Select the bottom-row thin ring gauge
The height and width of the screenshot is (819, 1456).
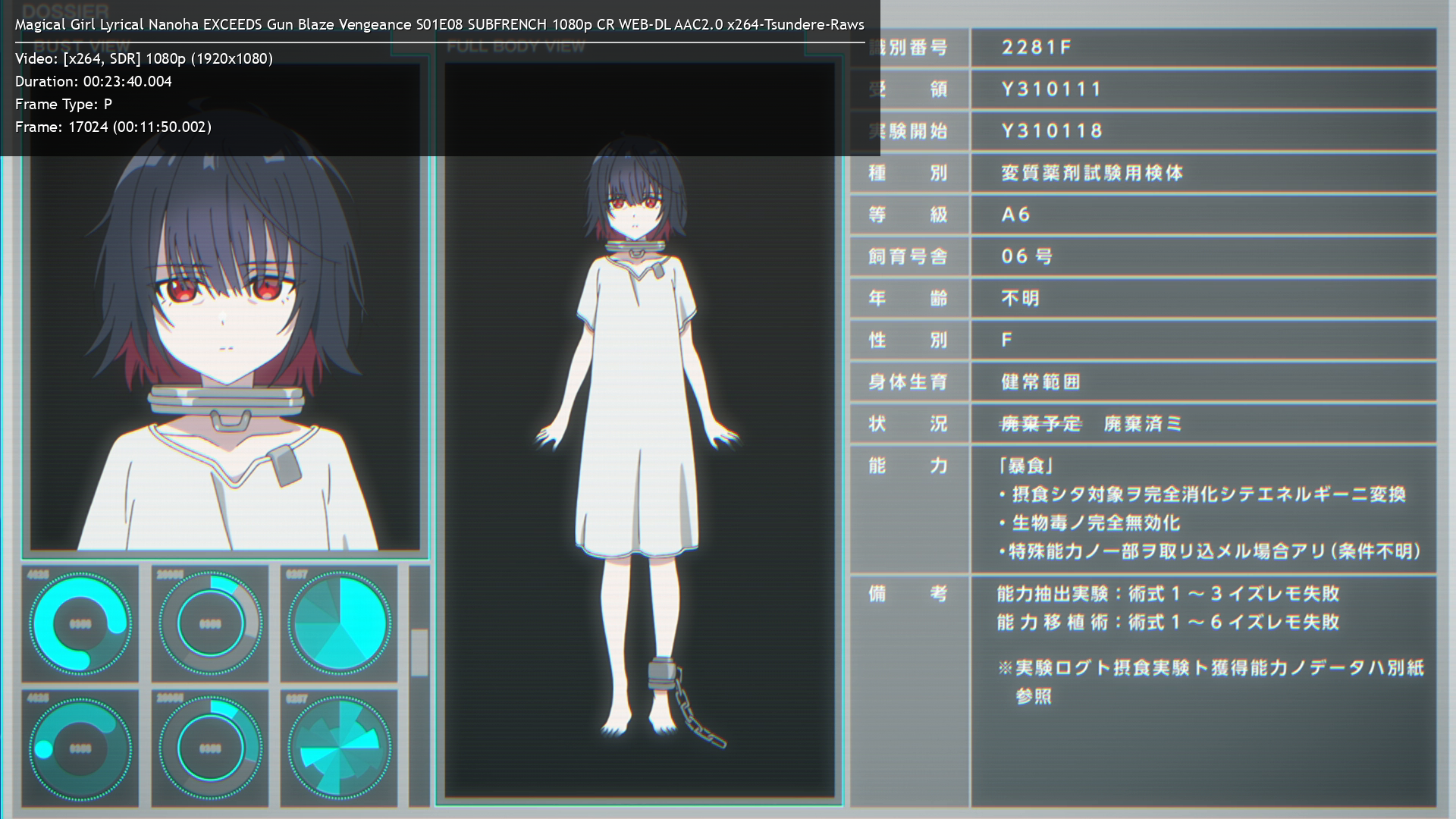tap(210, 748)
